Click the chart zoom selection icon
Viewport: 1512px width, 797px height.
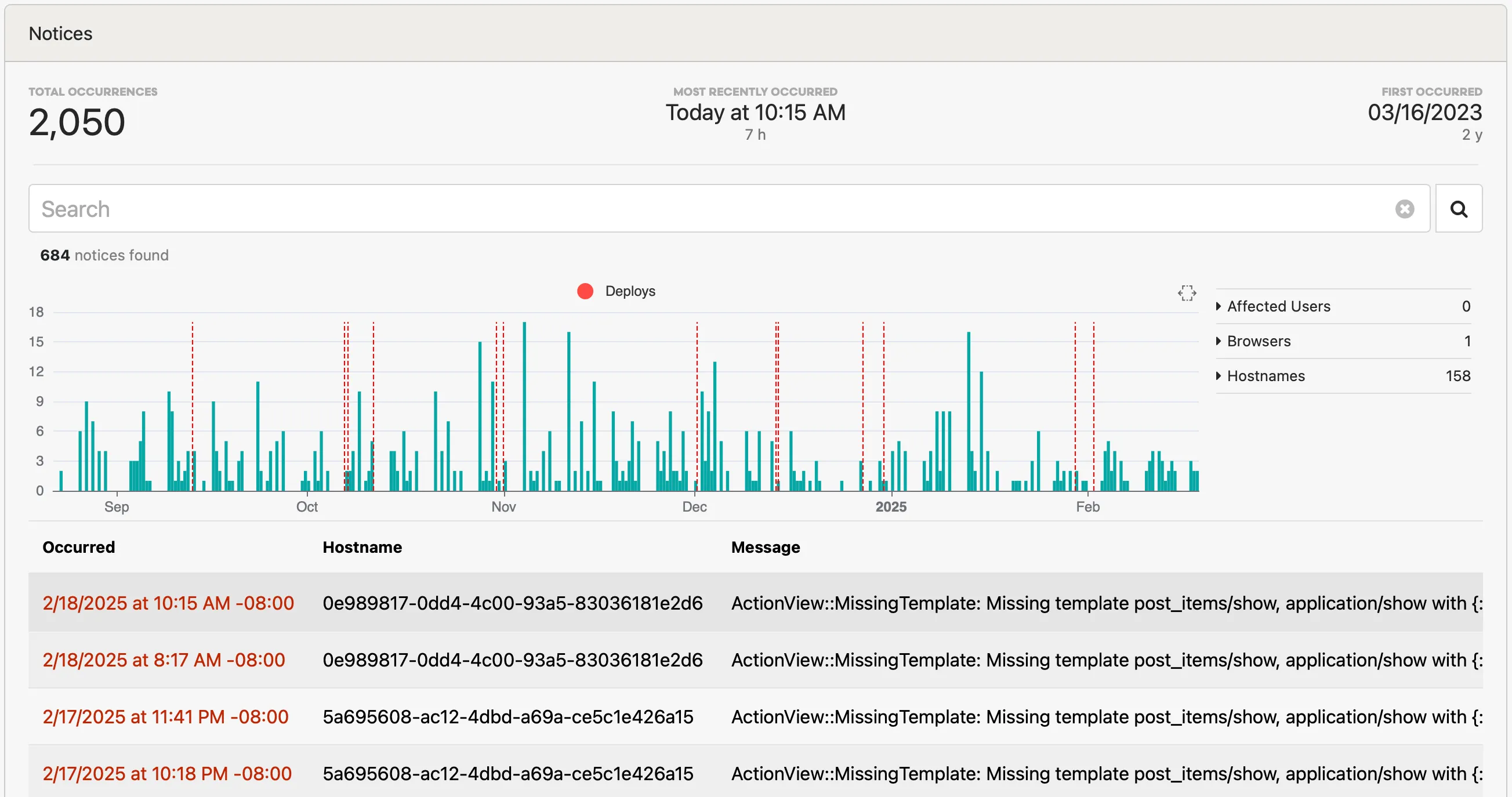coord(1186,293)
